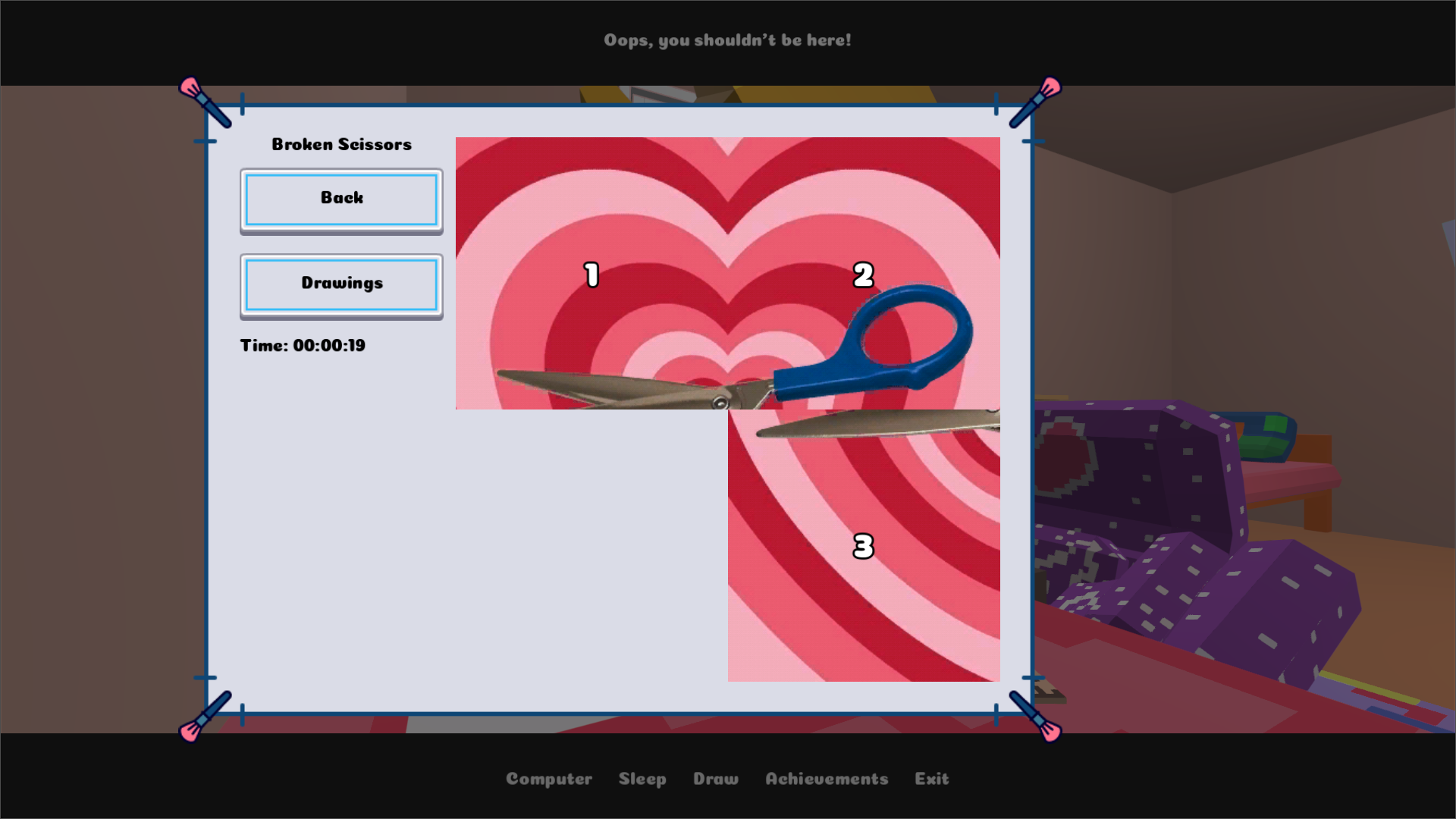Image resolution: width=1456 pixels, height=819 pixels.
Task: Click the Broken Scissors title text
Action: (342, 144)
